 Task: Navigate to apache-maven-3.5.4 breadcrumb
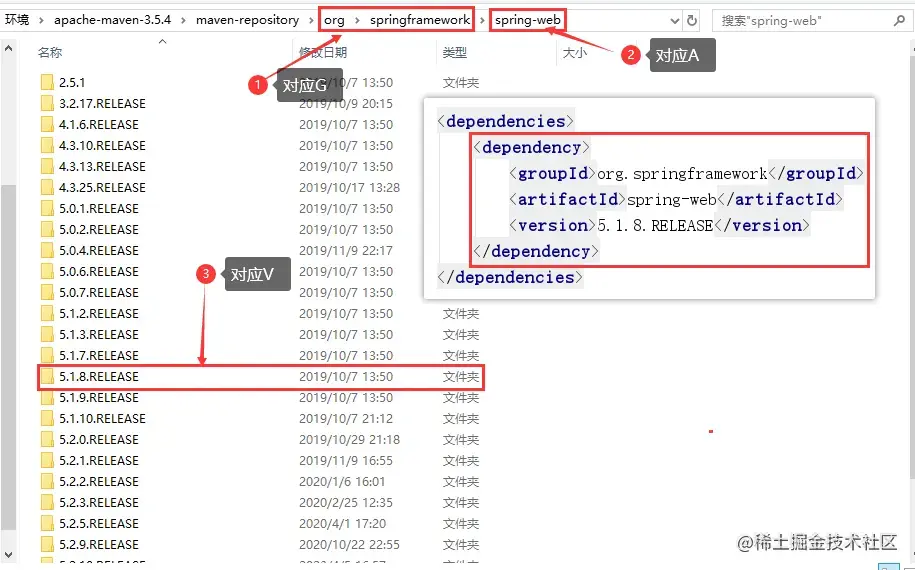(113, 20)
